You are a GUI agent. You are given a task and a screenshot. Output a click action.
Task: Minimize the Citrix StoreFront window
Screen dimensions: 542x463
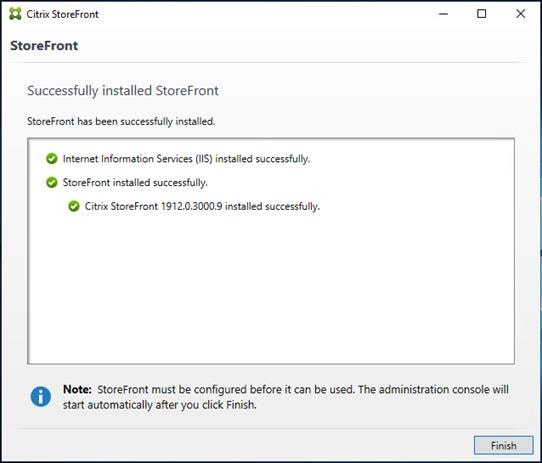(443, 14)
